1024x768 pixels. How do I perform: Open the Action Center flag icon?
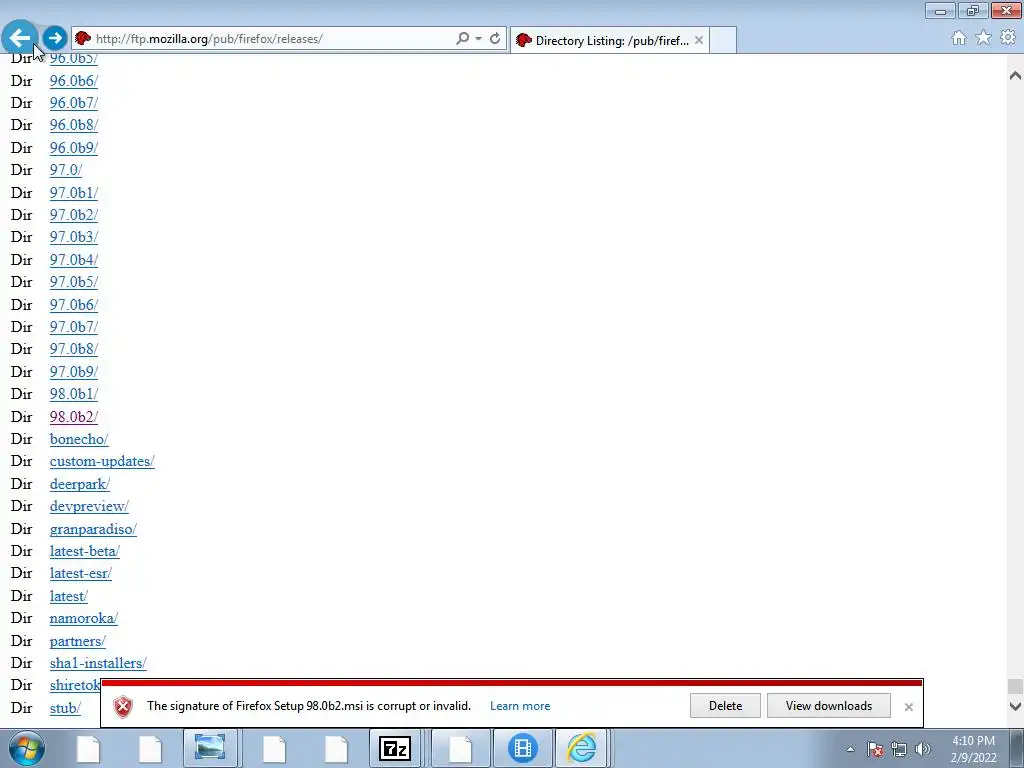875,749
